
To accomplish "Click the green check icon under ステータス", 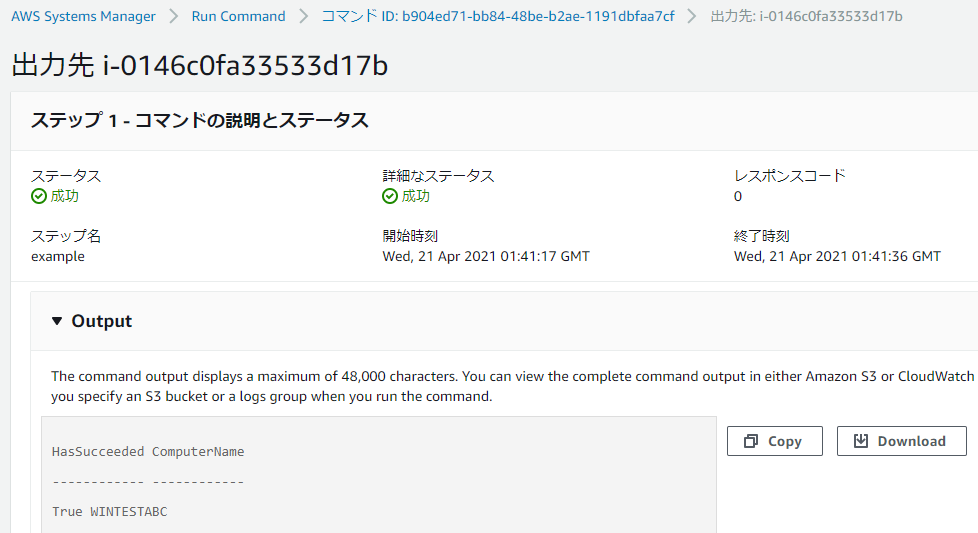I will 39,196.
